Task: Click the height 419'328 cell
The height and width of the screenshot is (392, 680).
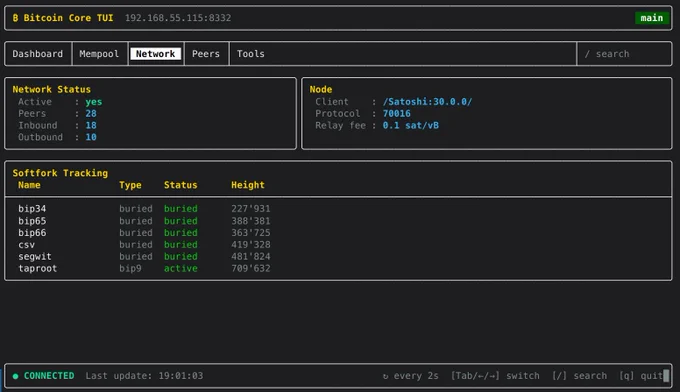Action: coord(251,245)
